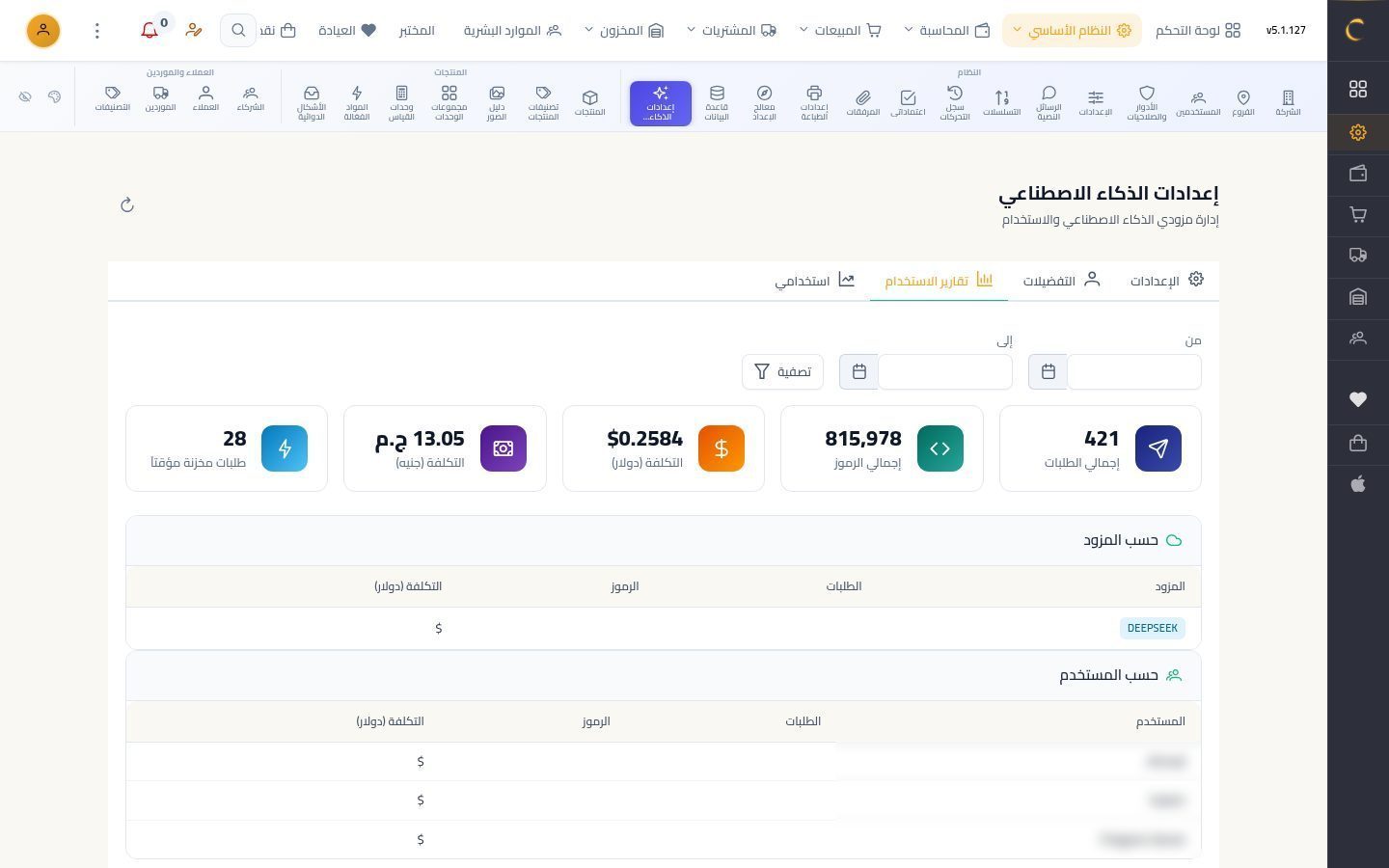Open قاعدة البيانات database icon

click(x=717, y=102)
